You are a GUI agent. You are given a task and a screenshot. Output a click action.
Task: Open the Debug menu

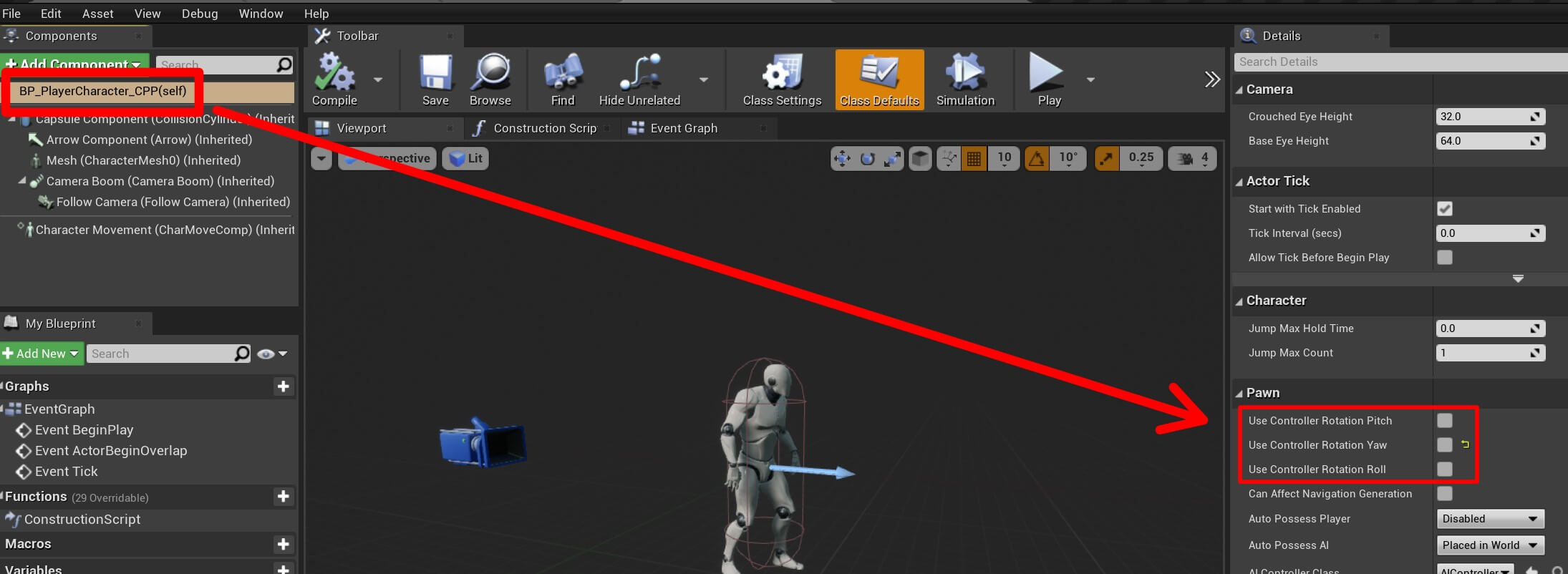200,14
